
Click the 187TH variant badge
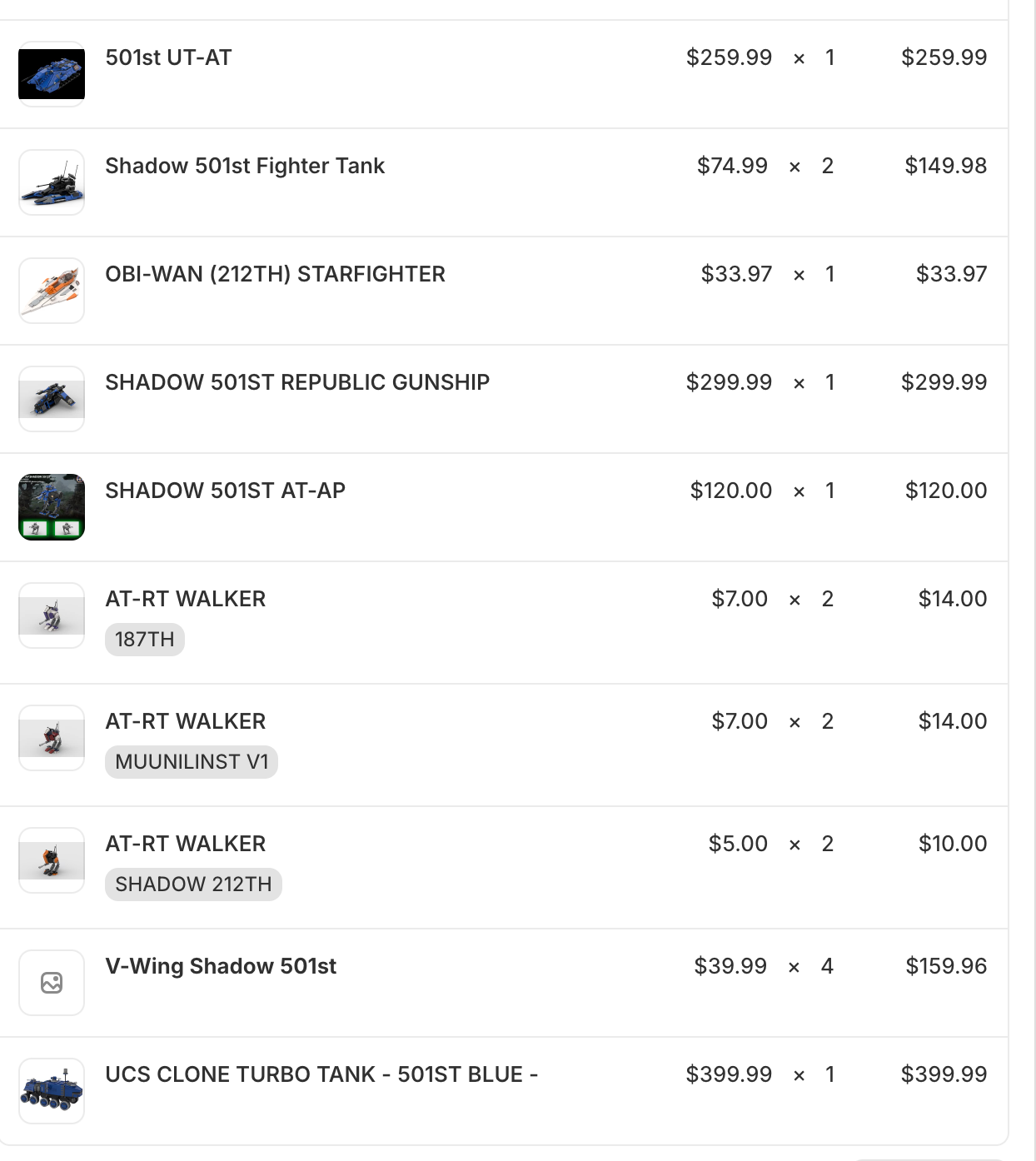click(145, 640)
